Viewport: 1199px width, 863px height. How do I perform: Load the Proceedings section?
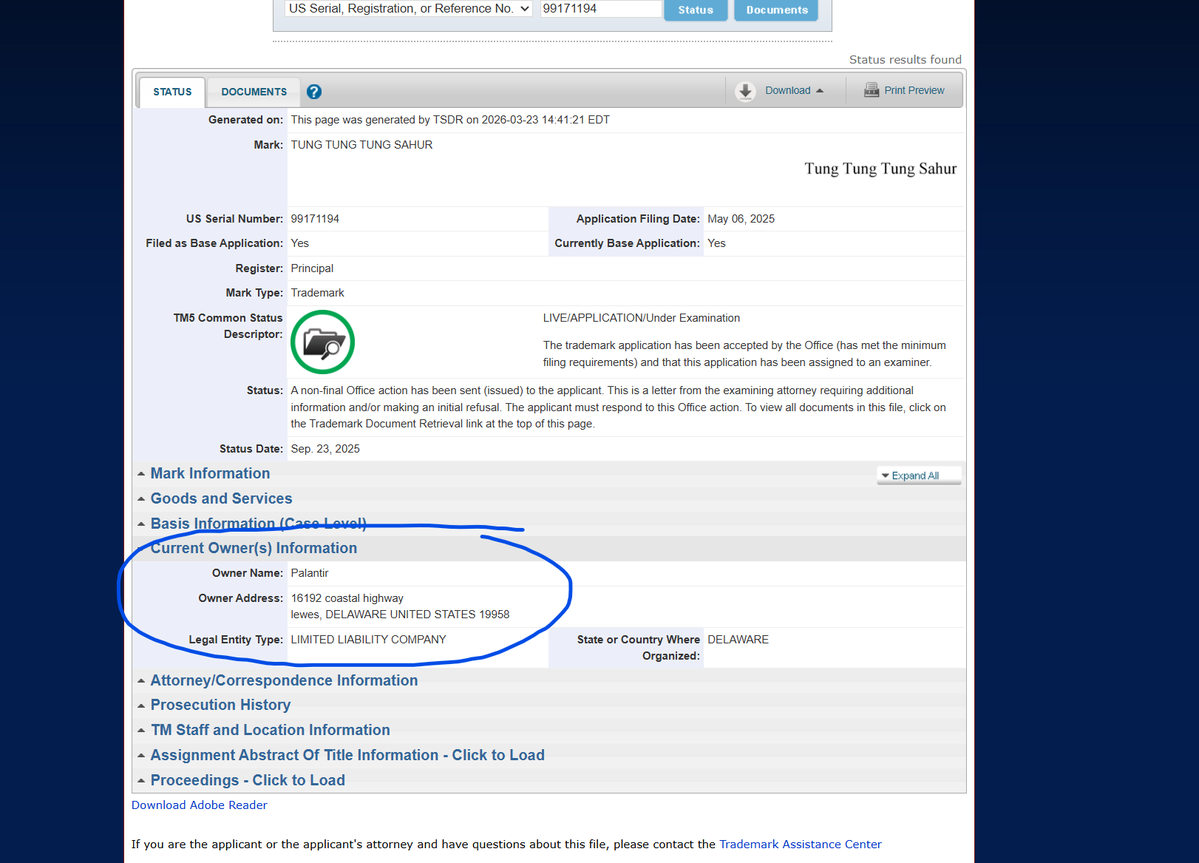click(x=248, y=780)
